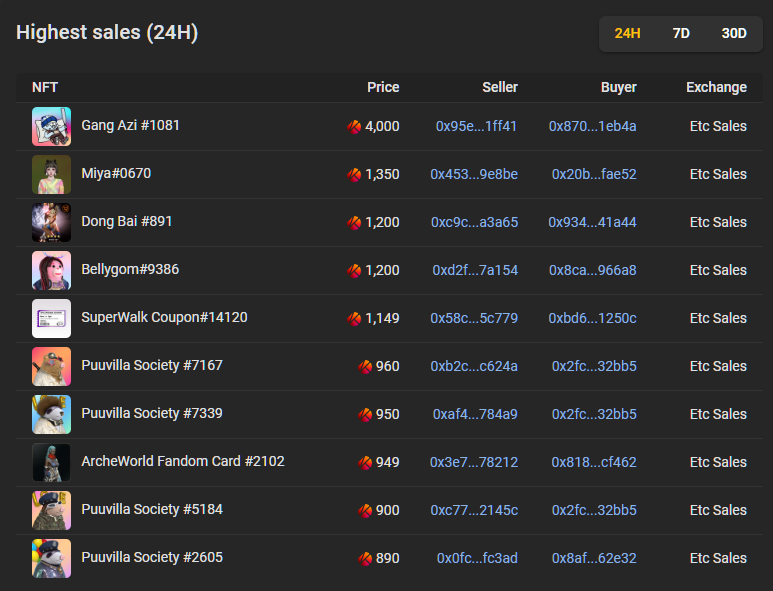Click the Klay icon beside price 1,350
The image size is (773, 591).
point(354,174)
